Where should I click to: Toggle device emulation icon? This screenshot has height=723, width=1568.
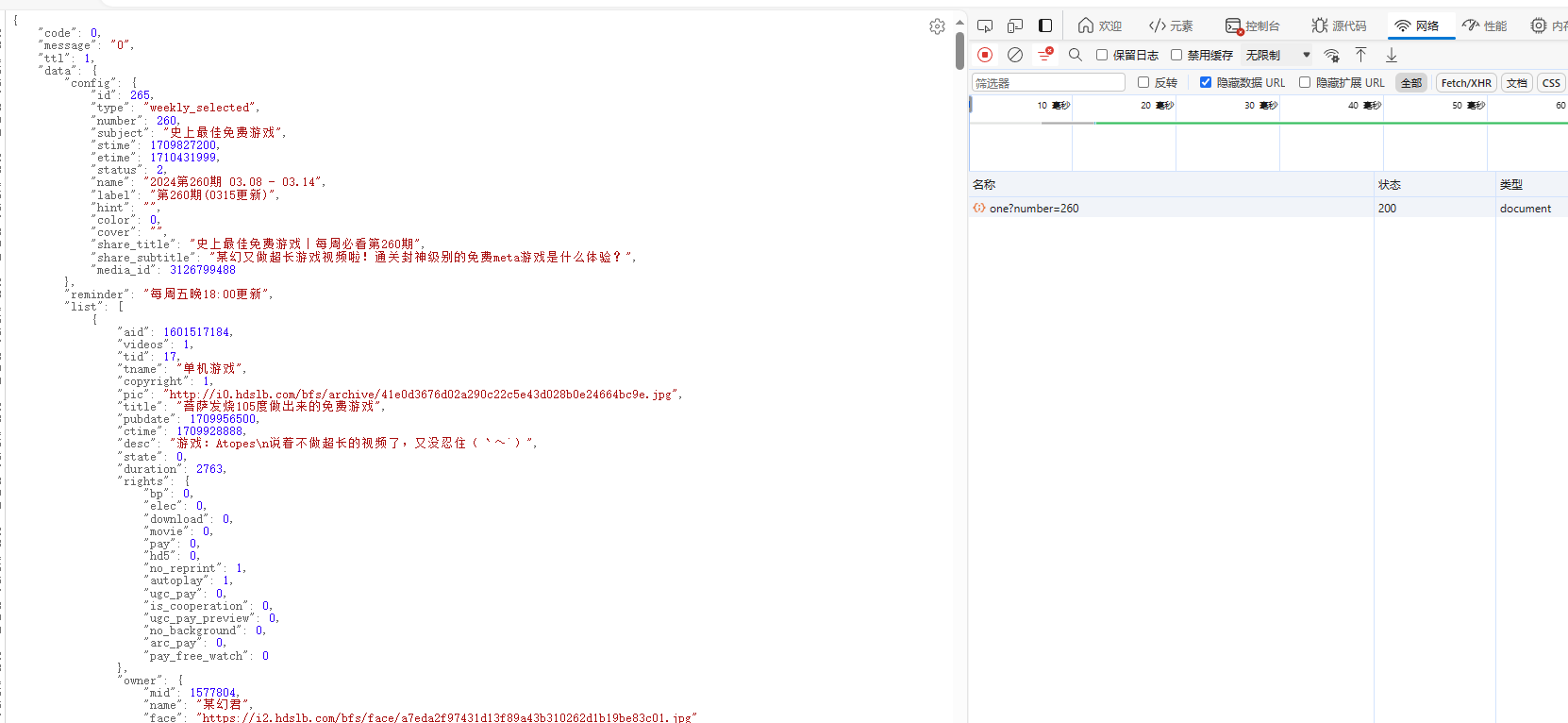click(x=1015, y=25)
